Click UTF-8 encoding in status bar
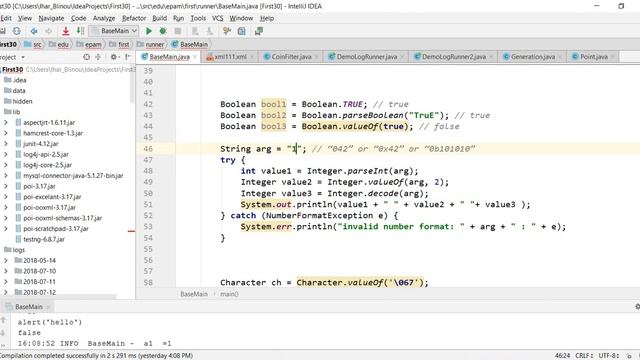This screenshot has width=640, height=360. pos(609,356)
